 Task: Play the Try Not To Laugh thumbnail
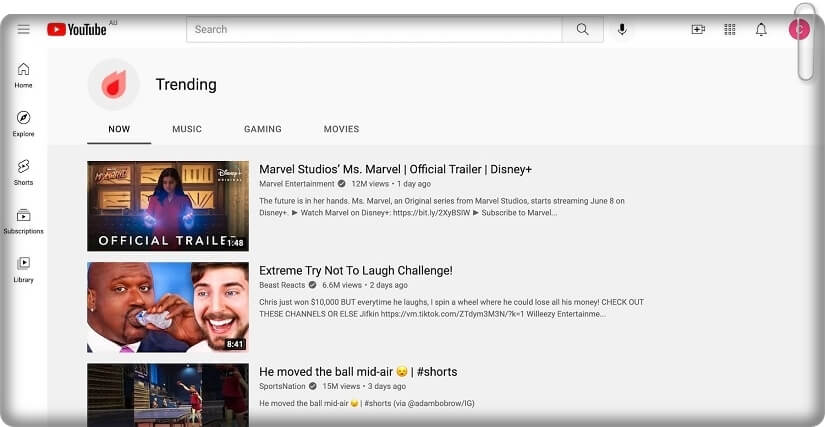tap(168, 307)
